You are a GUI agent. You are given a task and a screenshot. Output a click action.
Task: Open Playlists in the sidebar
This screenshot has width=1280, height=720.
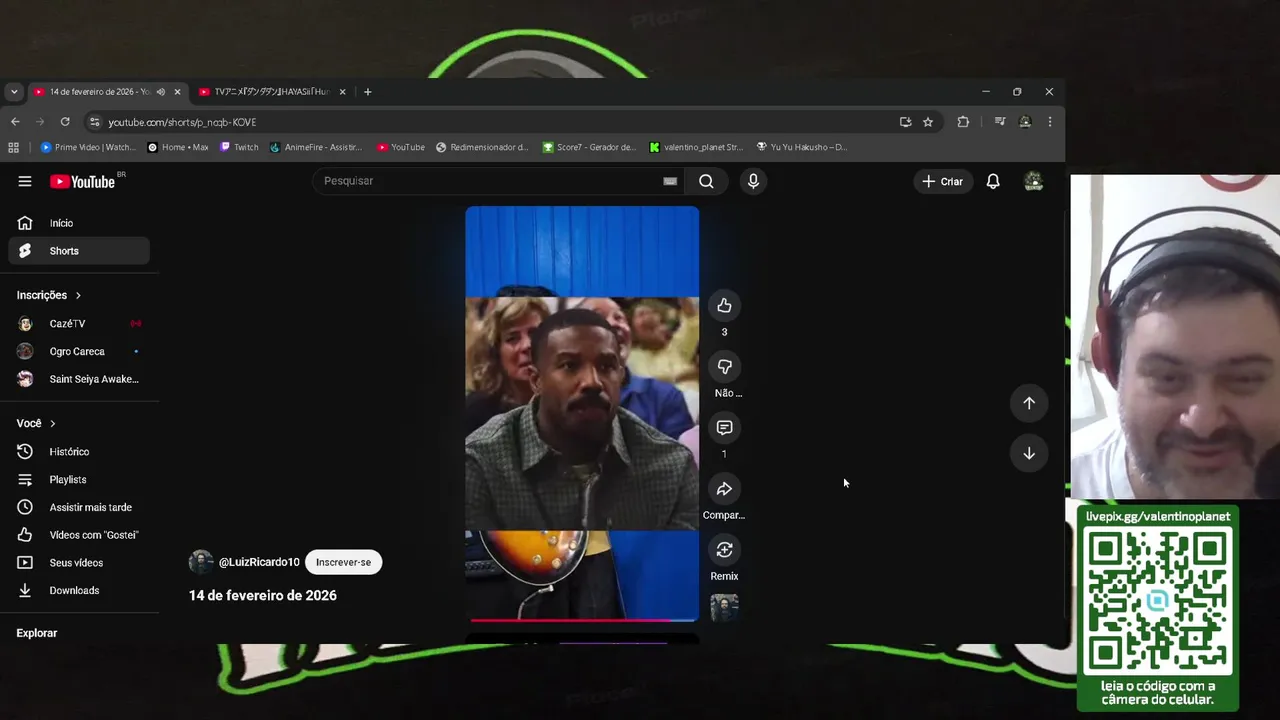click(x=79, y=480)
